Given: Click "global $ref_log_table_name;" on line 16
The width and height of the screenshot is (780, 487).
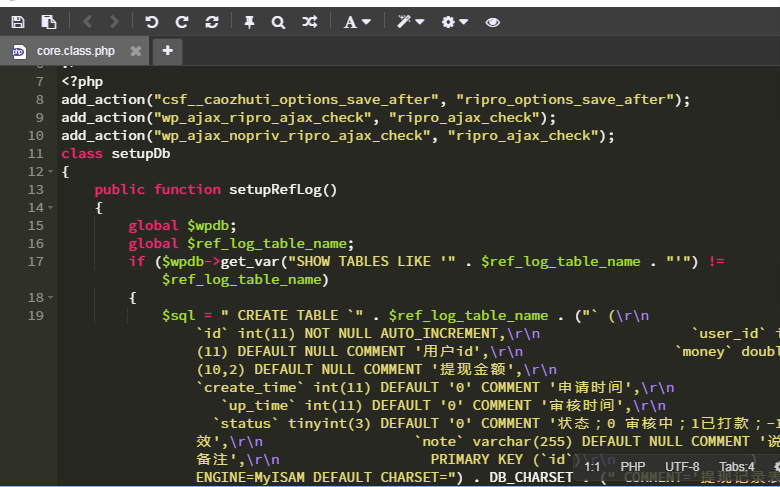Looking at the screenshot, I should [241, 243].
